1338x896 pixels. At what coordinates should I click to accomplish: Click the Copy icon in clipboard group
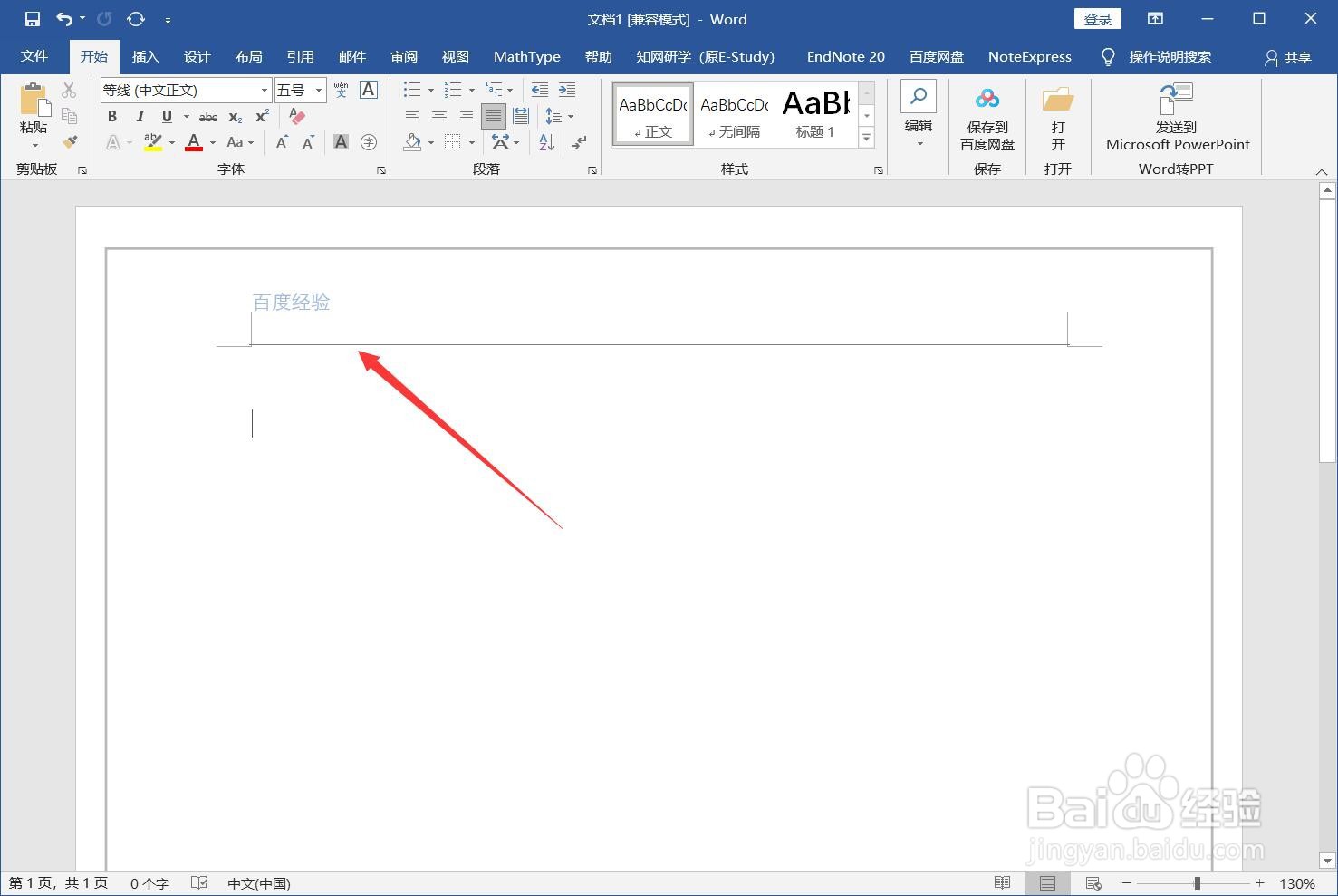pyautogui.click(x=69, y=115)
